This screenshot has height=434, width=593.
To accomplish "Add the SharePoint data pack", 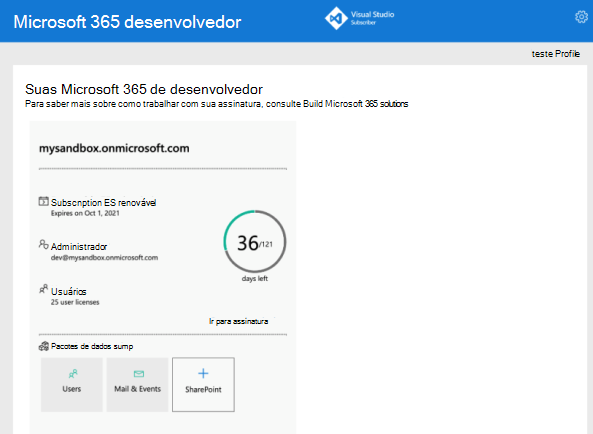I will 203,384.
